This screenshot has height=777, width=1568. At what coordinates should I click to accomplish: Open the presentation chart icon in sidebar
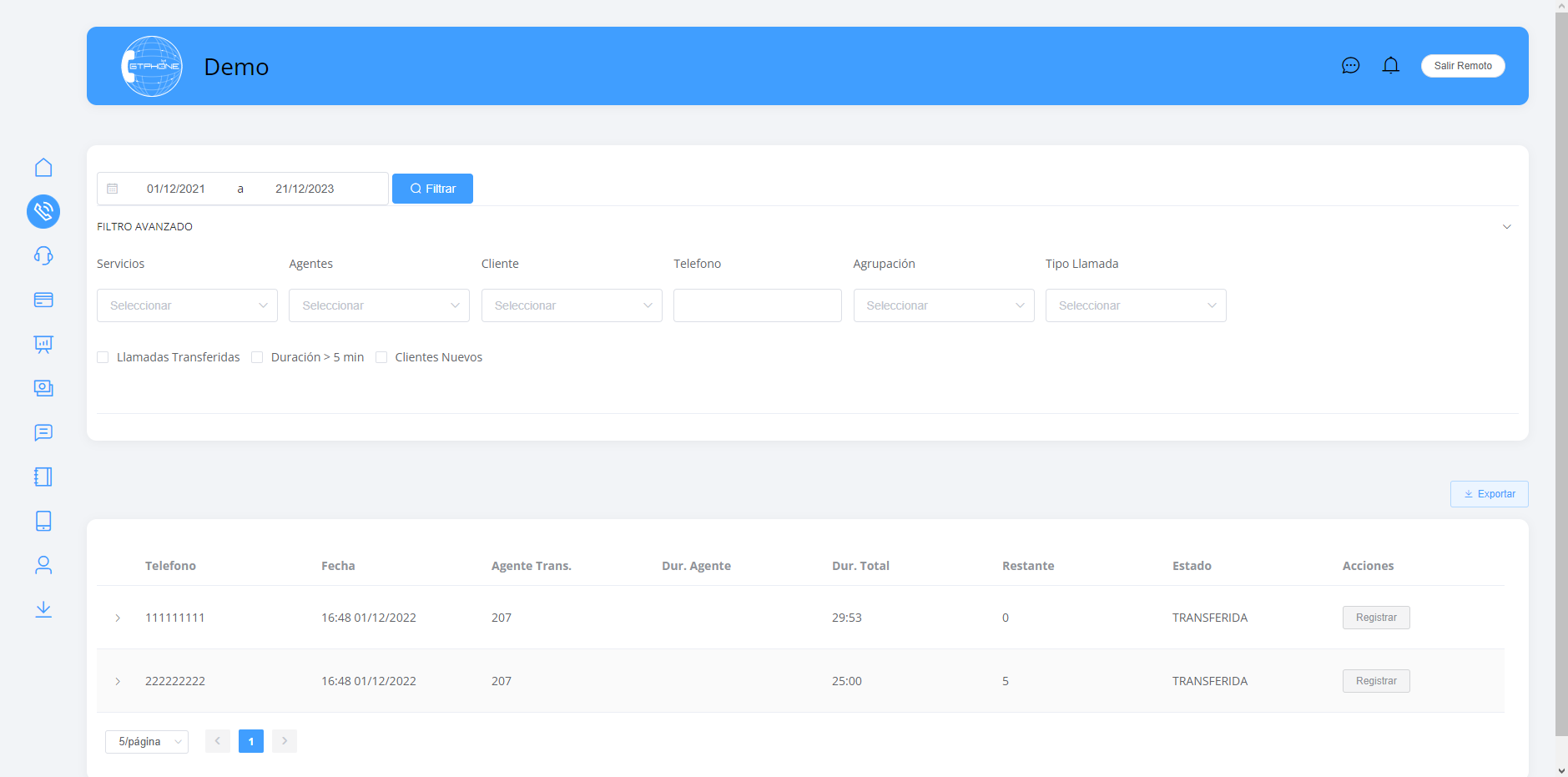pos(43,344)
